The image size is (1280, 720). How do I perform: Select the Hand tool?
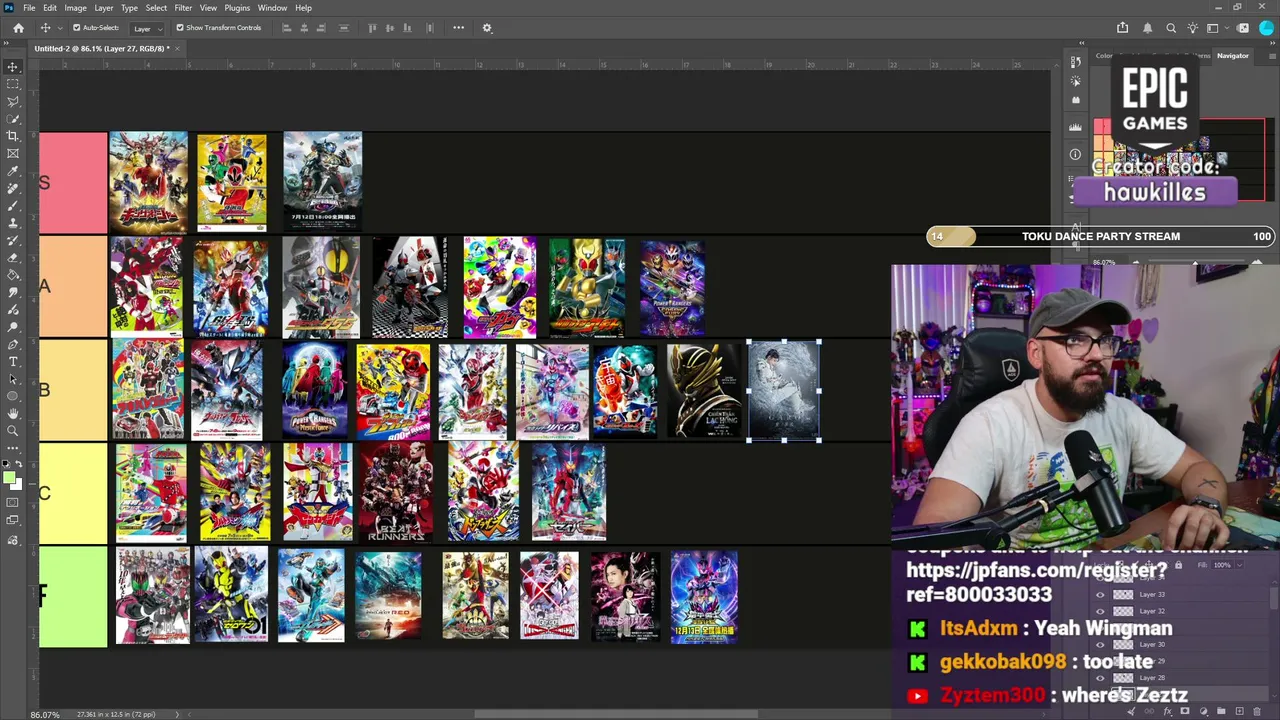click(13, 413)
